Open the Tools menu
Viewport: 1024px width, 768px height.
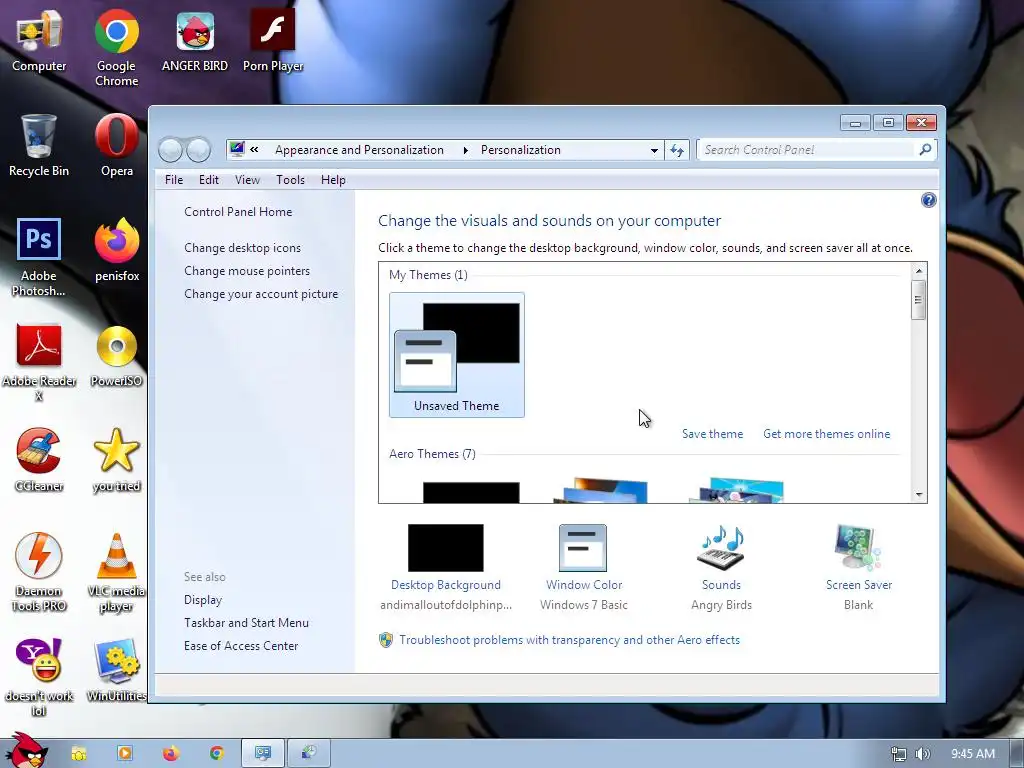290,180
